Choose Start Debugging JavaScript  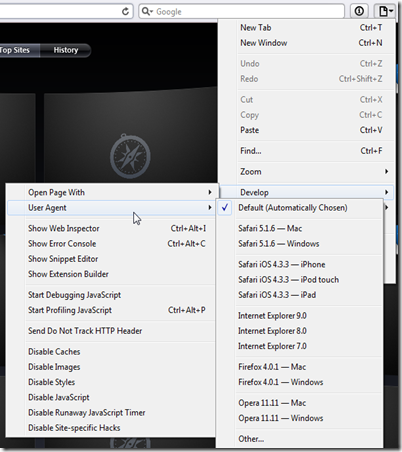(112, 295)
